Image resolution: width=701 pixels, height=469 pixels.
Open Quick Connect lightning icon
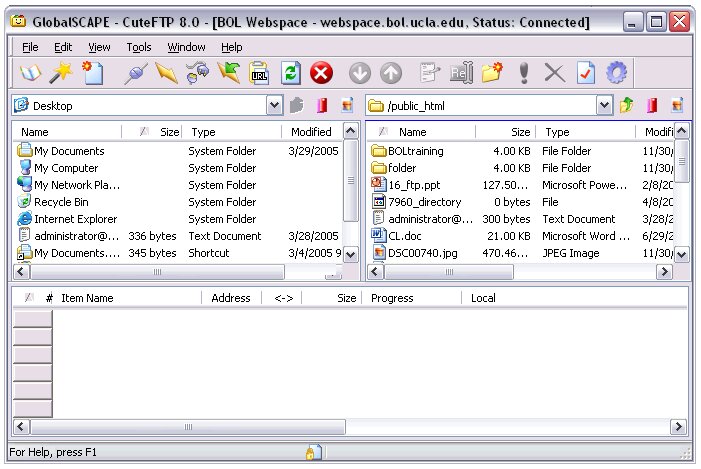coord(166,73)
